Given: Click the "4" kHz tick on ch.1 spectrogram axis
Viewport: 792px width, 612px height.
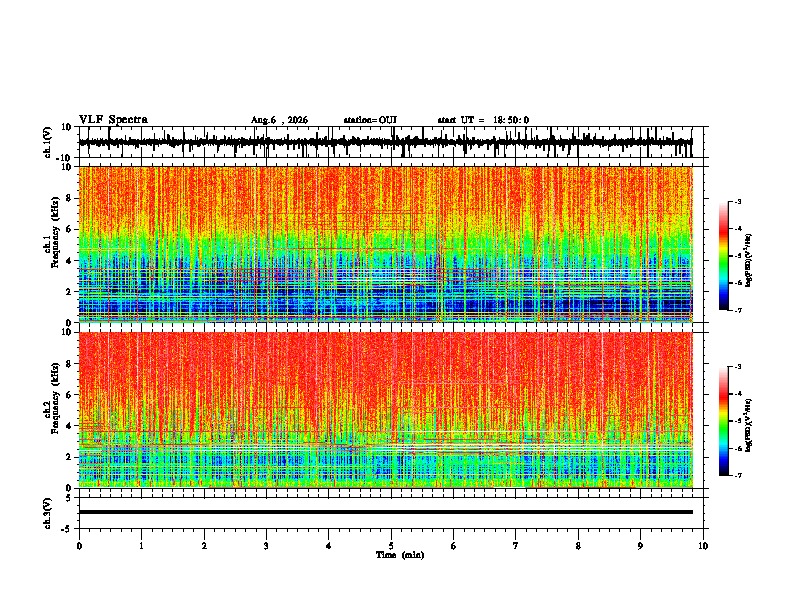Looking at the screenshot, I should [69, 261].
